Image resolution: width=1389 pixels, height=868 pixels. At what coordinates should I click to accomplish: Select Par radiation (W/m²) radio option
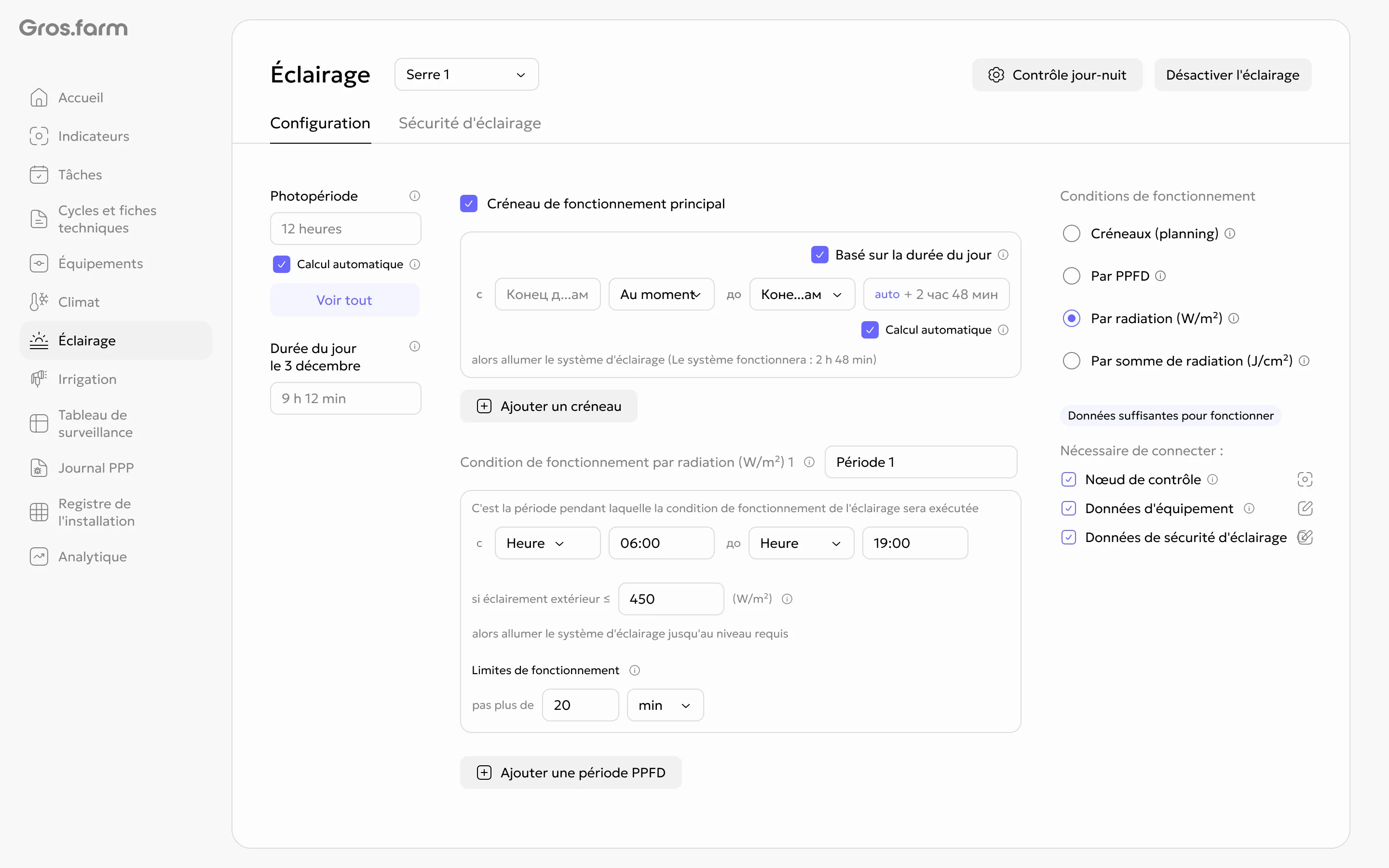click(1071, 319)
